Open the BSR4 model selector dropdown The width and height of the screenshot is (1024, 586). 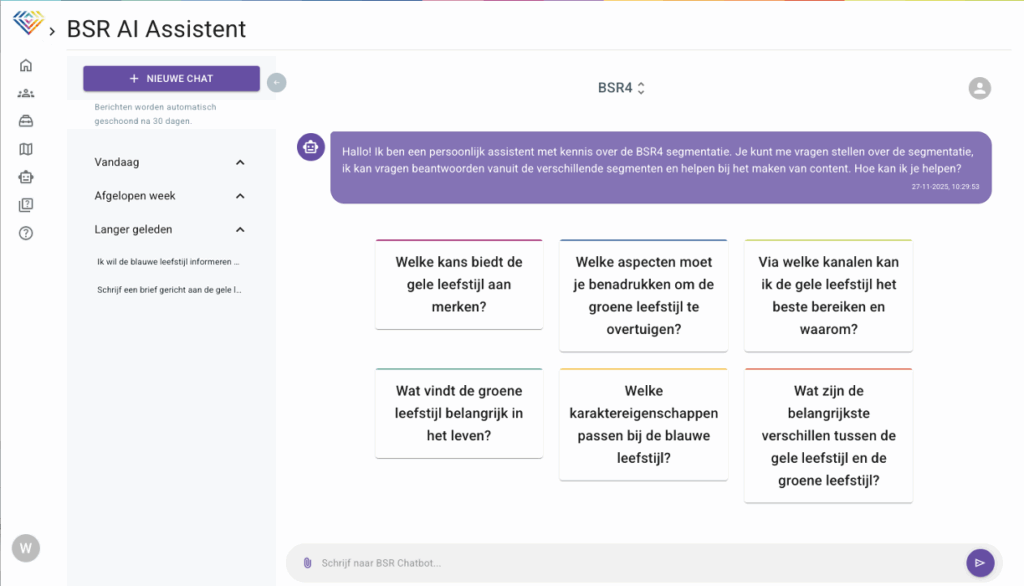point(621,88)
